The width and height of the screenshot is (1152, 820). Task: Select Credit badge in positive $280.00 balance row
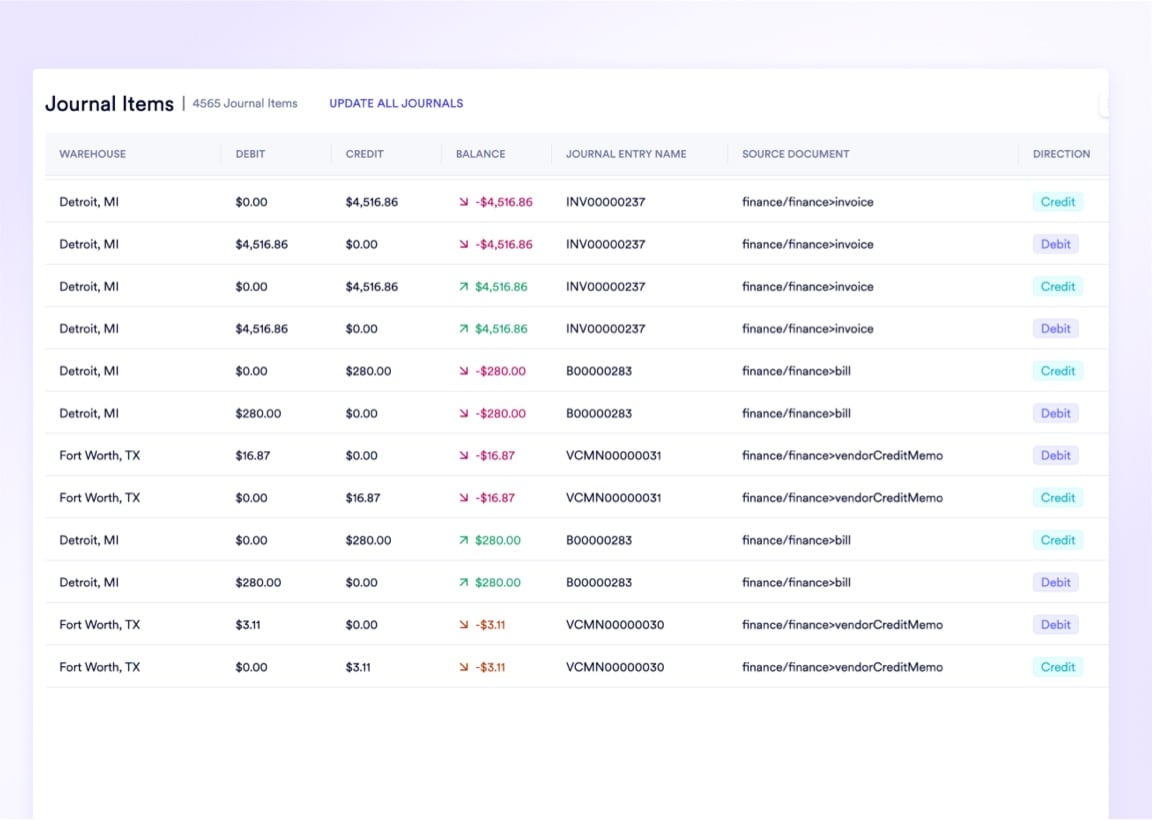pos(1057,540)
